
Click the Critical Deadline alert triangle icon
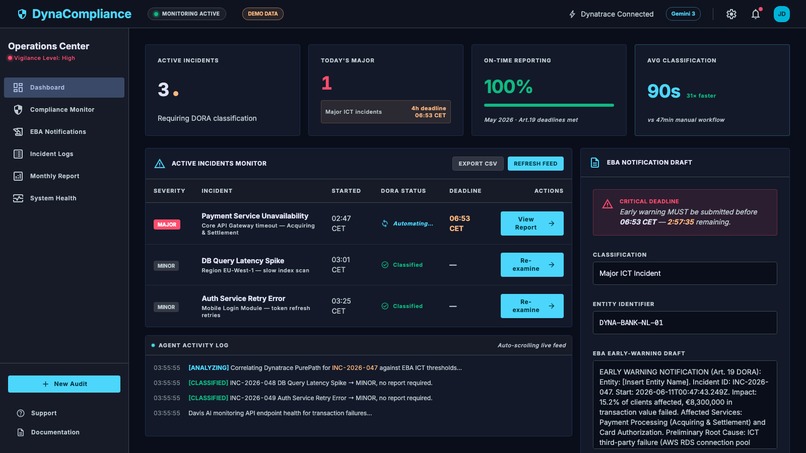coord(607,204)
